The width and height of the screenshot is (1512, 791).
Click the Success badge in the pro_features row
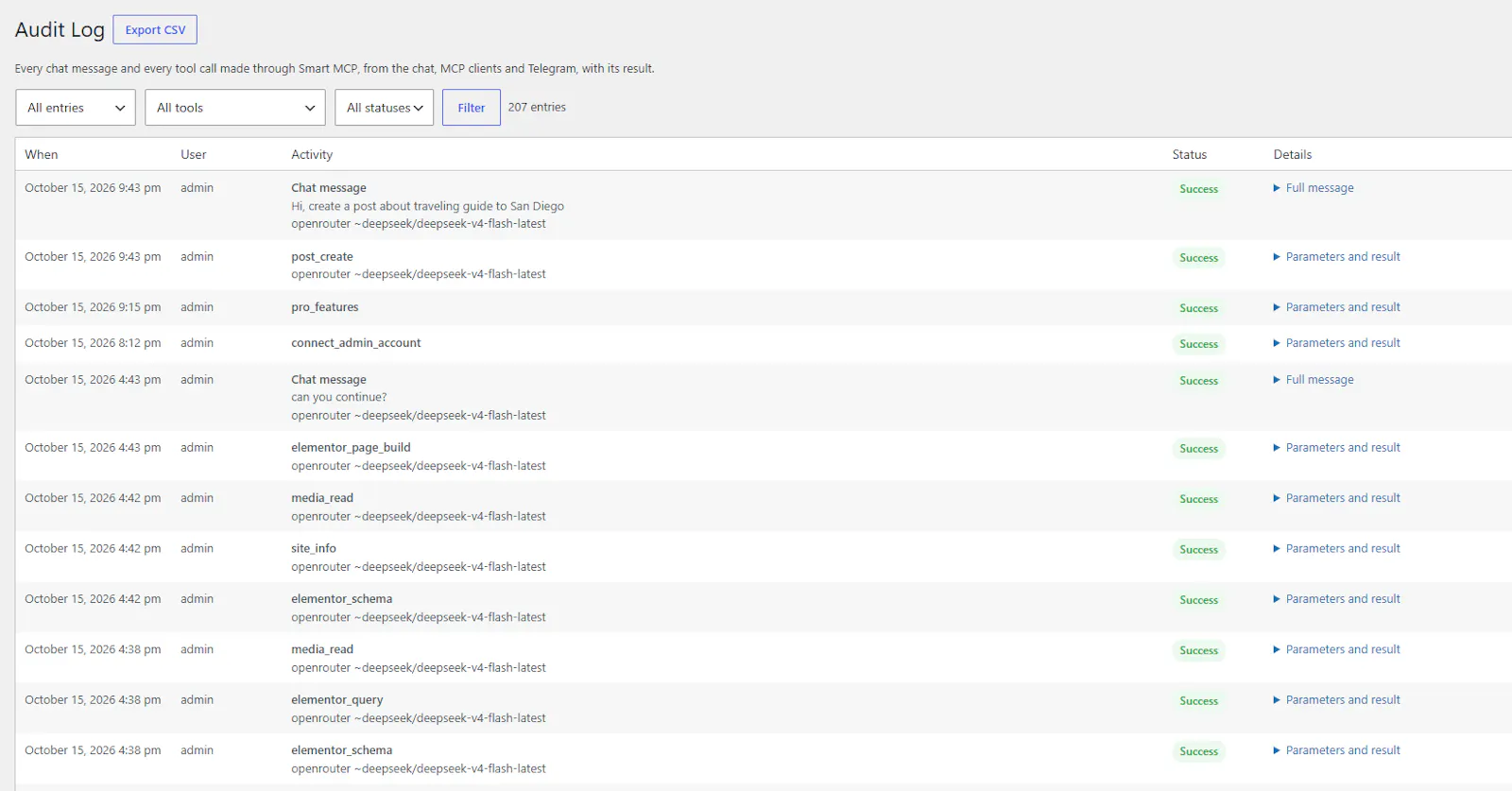tap(1199, 308)
